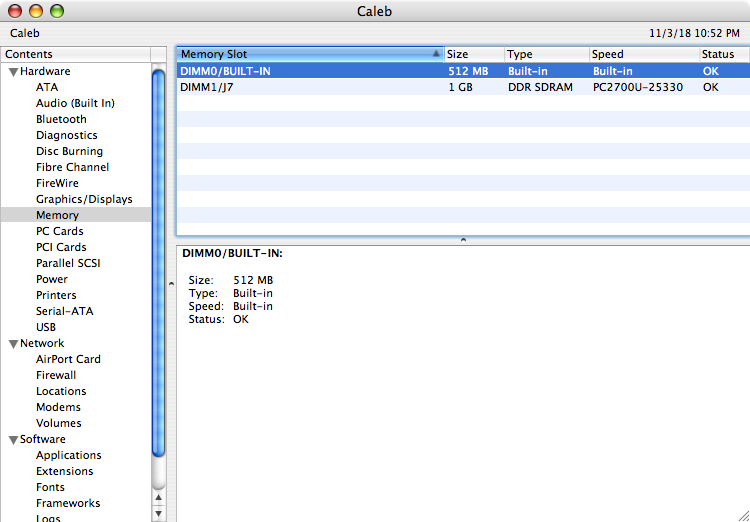Viewport: 750px width, 522px height.
Task: Select PC Cards entry
Action: (59, 231)
